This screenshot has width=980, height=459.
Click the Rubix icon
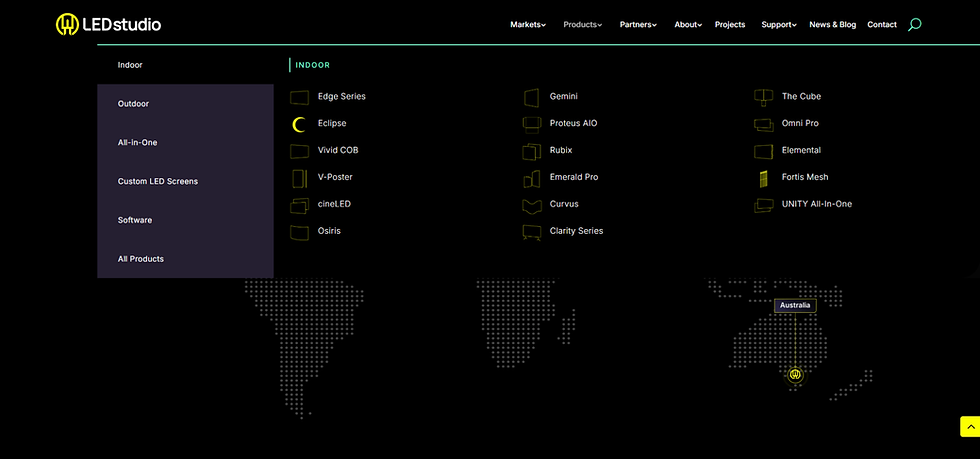click(x=531, y=151)
